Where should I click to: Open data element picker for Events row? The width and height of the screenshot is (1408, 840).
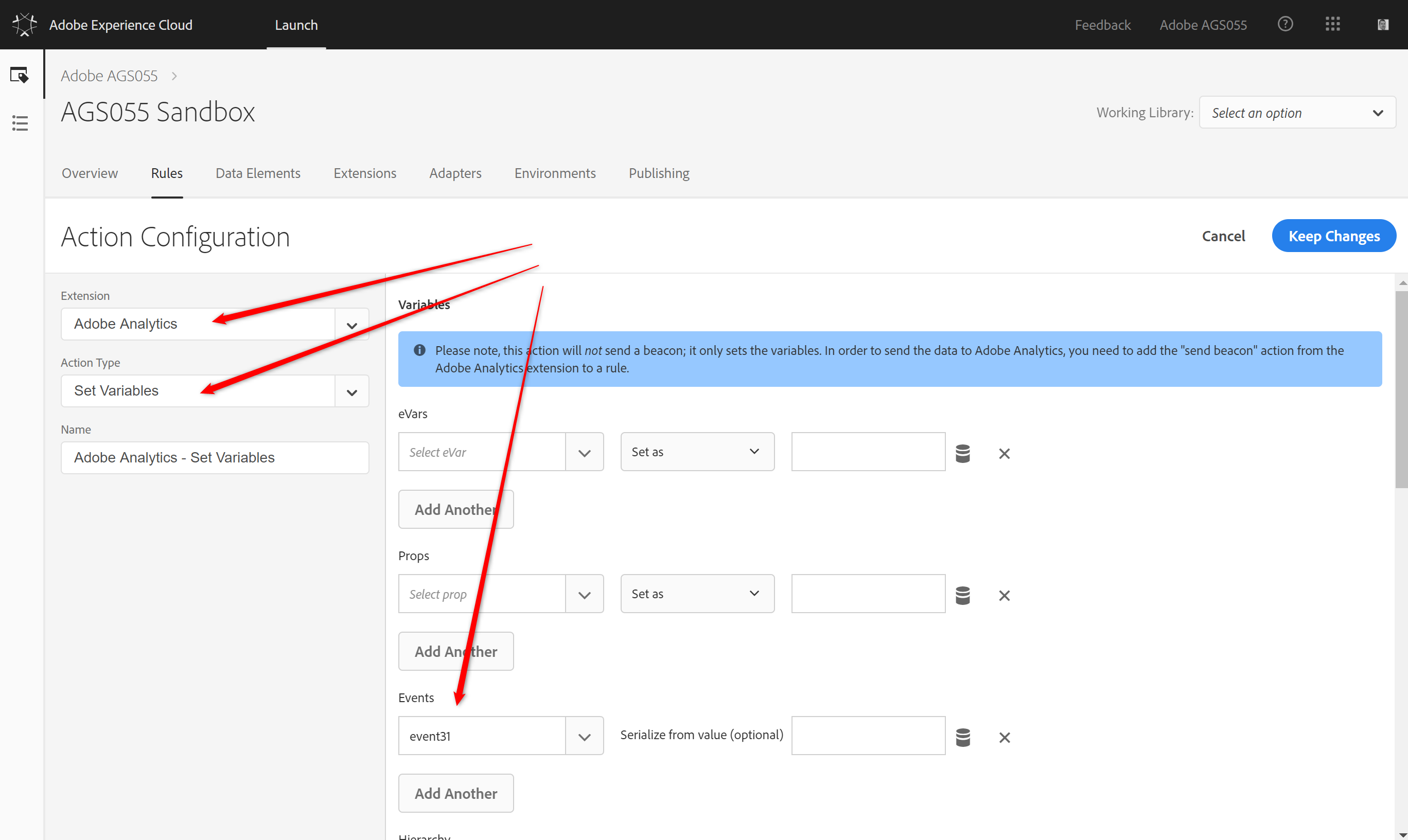962,738
